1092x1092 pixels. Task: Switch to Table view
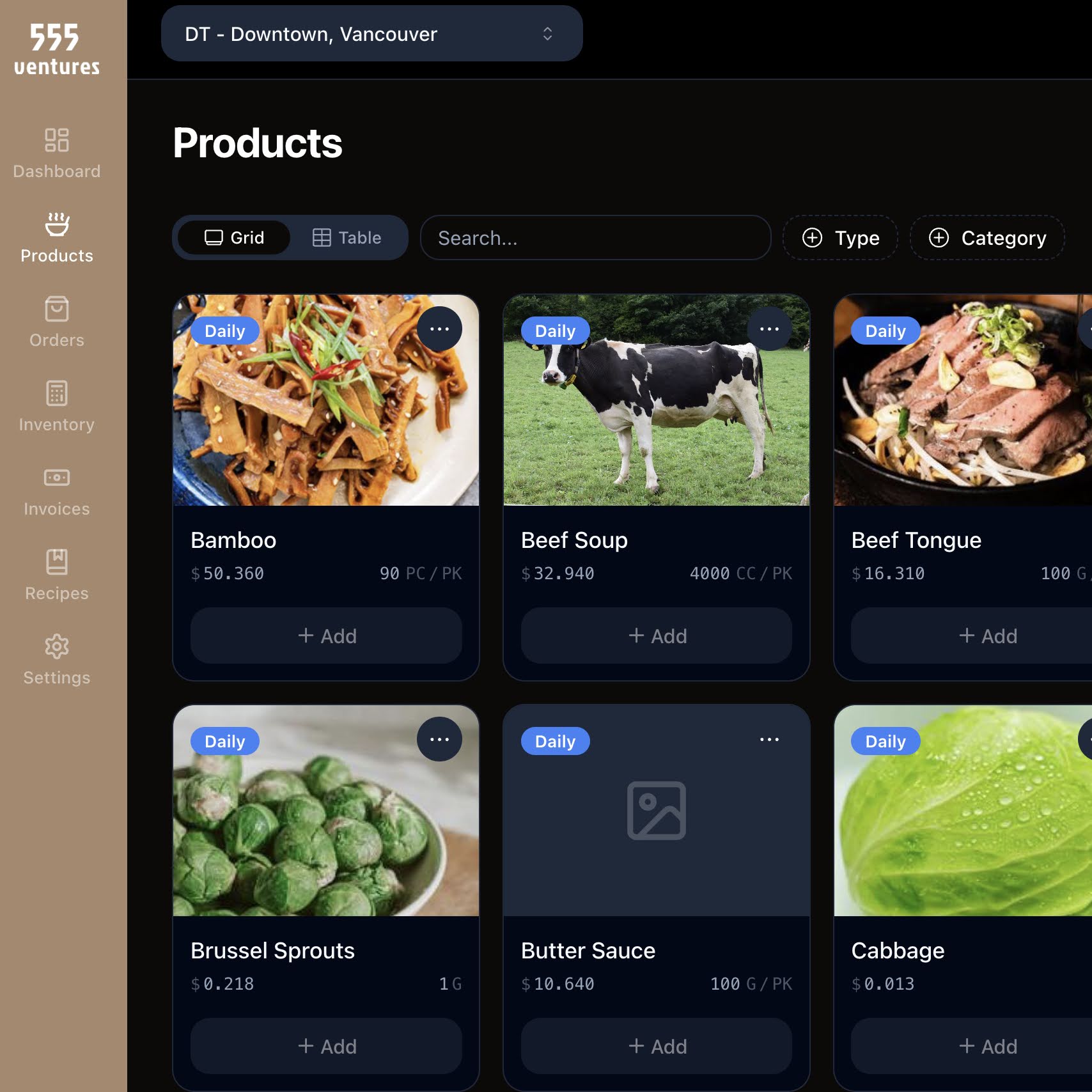click(347, 238)
